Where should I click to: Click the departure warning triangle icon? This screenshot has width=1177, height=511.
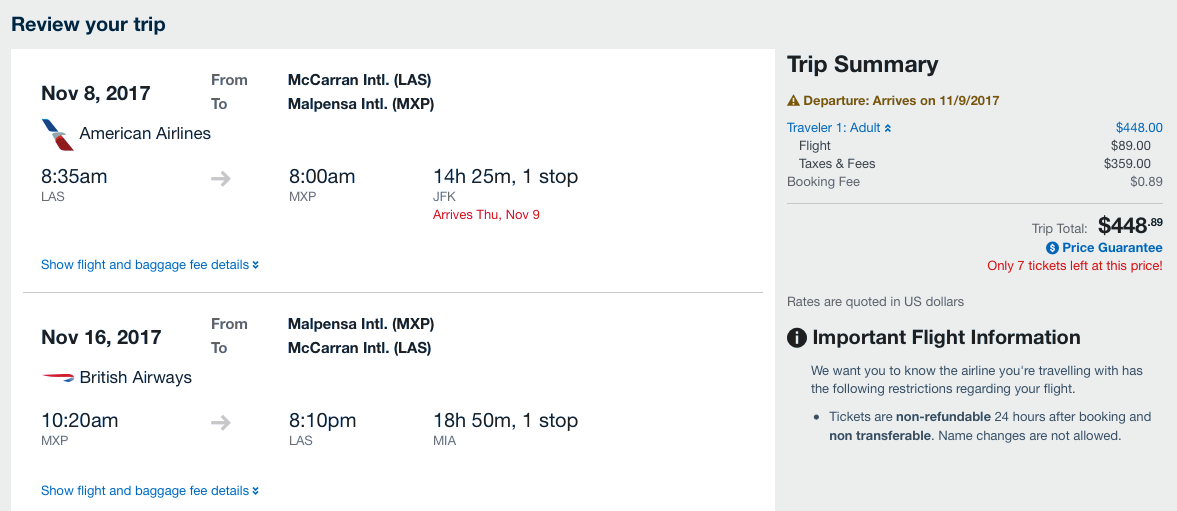coord(793,101)
